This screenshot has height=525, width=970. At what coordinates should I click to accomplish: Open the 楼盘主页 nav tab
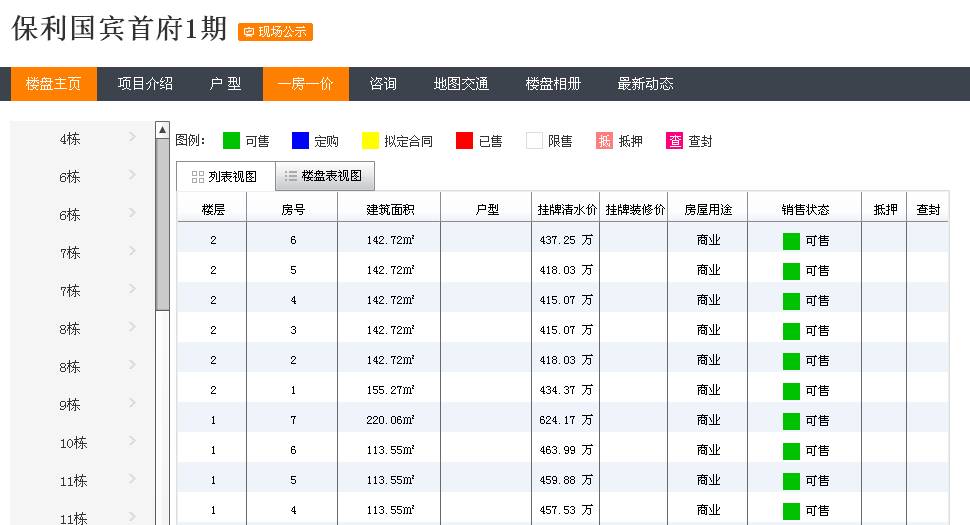pyautogui.click(x=53, y=83)
